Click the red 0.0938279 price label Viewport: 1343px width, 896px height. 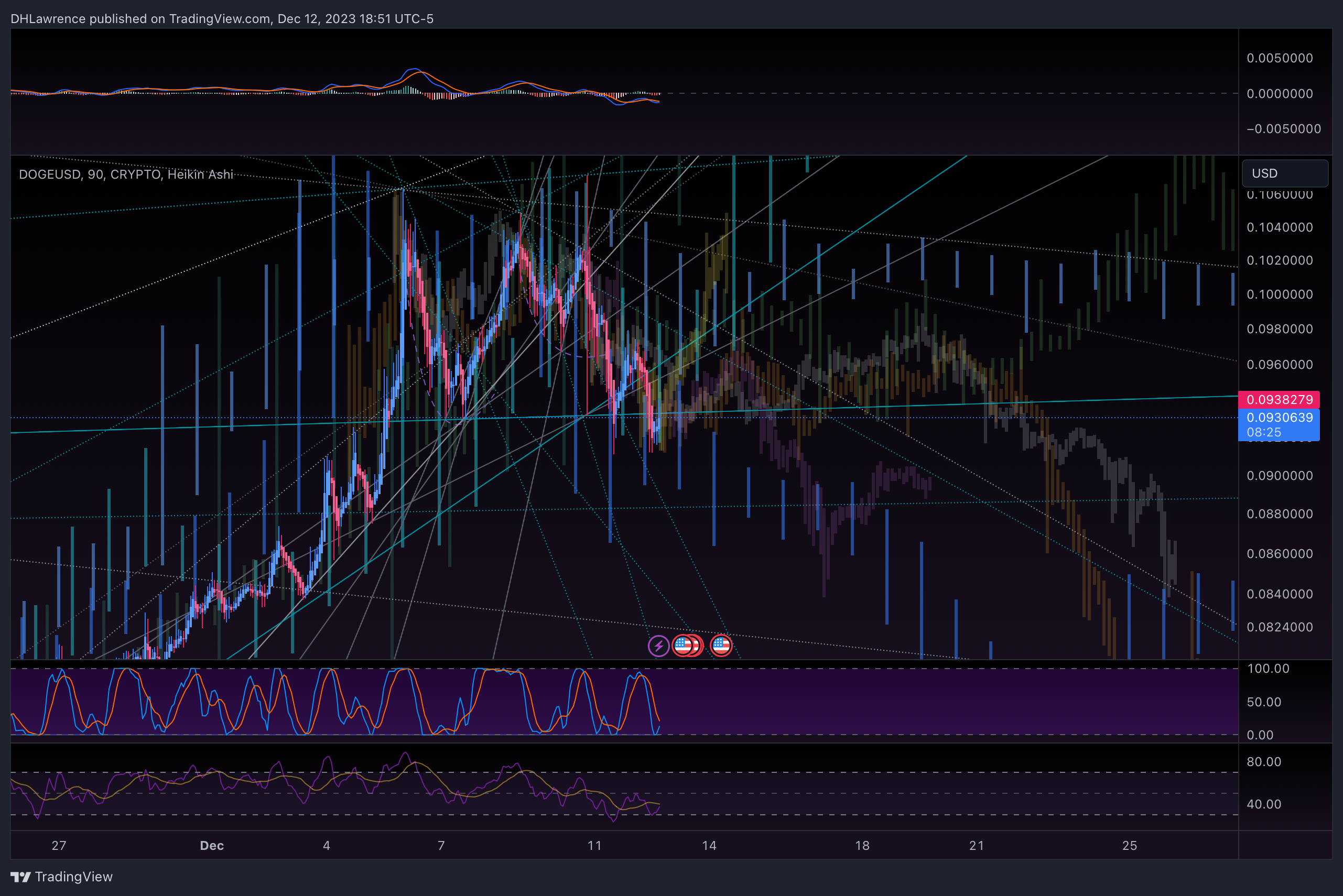pos(1279,399)
